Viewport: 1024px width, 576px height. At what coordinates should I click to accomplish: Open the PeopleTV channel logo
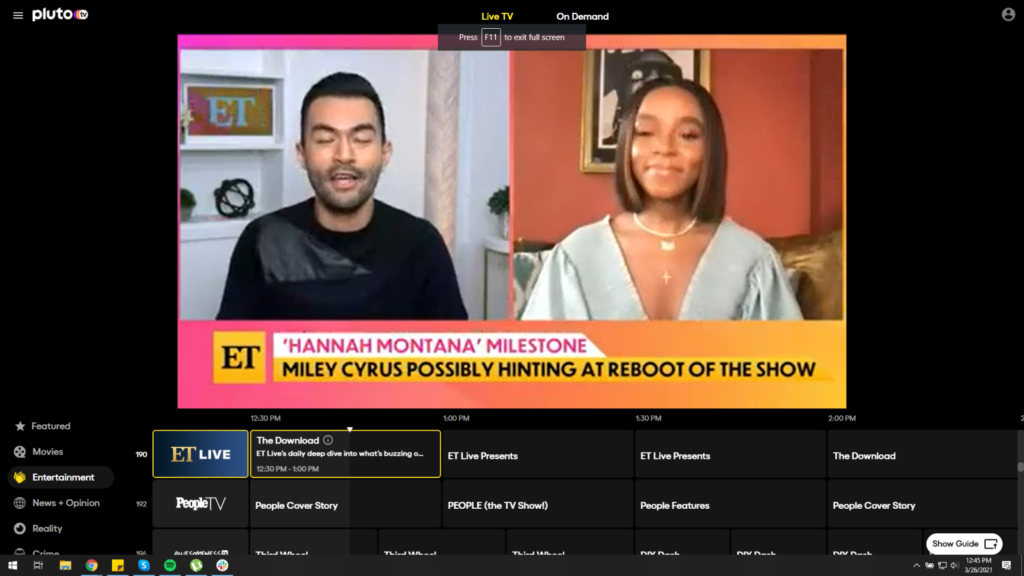200,504
